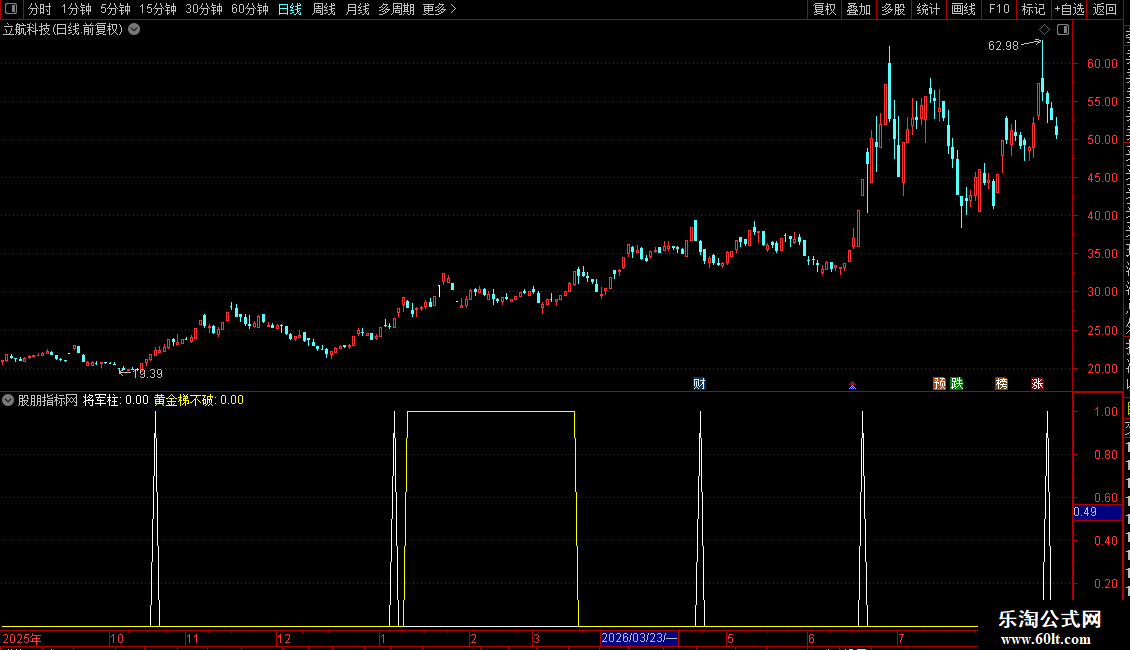Viewport: 1130px width, 650px height.
Task: Click the small red-blue arrow event marker
Action: 853,386
